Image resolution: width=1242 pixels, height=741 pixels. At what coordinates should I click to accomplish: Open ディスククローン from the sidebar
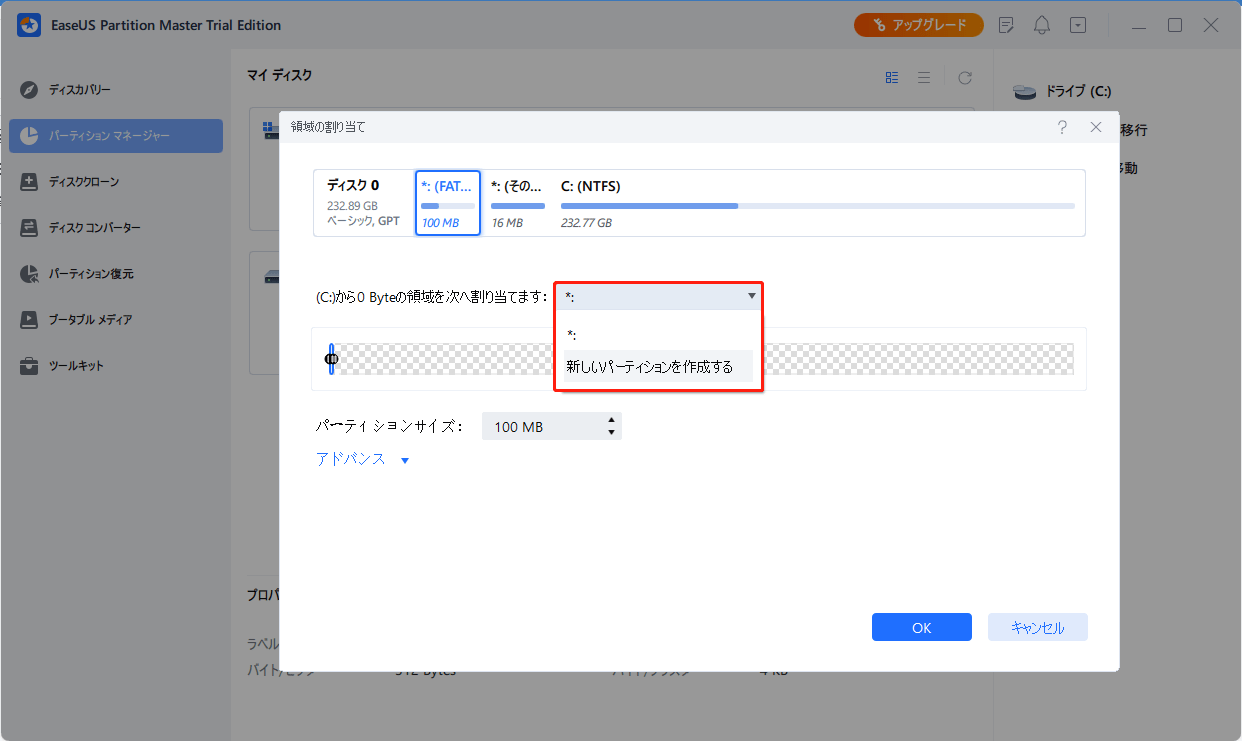pos(30,182)
